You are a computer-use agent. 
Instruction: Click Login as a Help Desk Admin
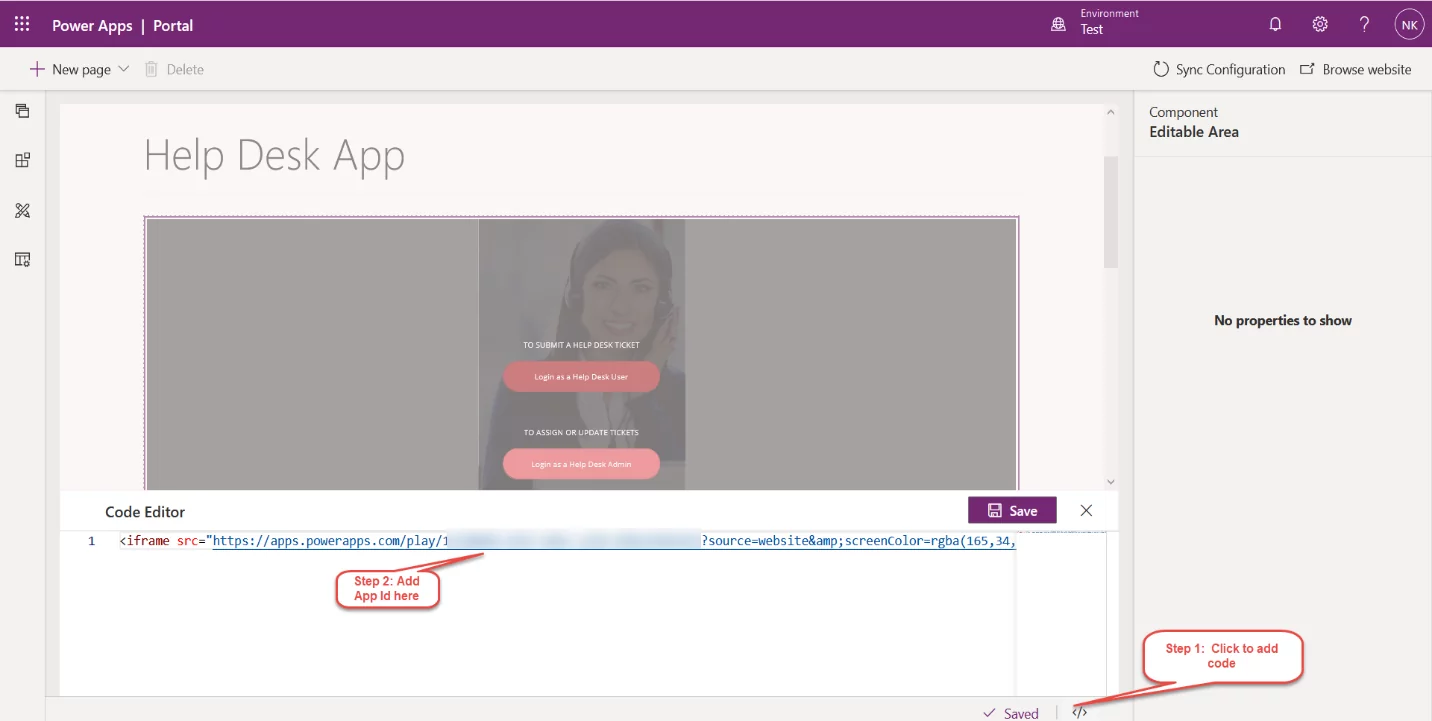tap(581, 464)
